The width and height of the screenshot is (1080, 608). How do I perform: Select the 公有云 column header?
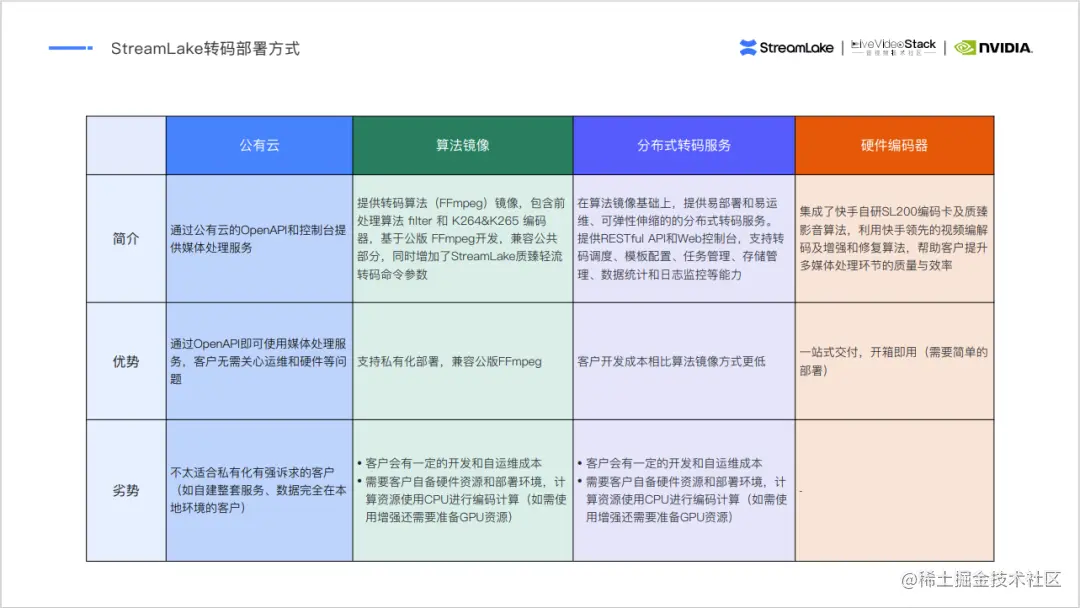click(x=259, y=144)
